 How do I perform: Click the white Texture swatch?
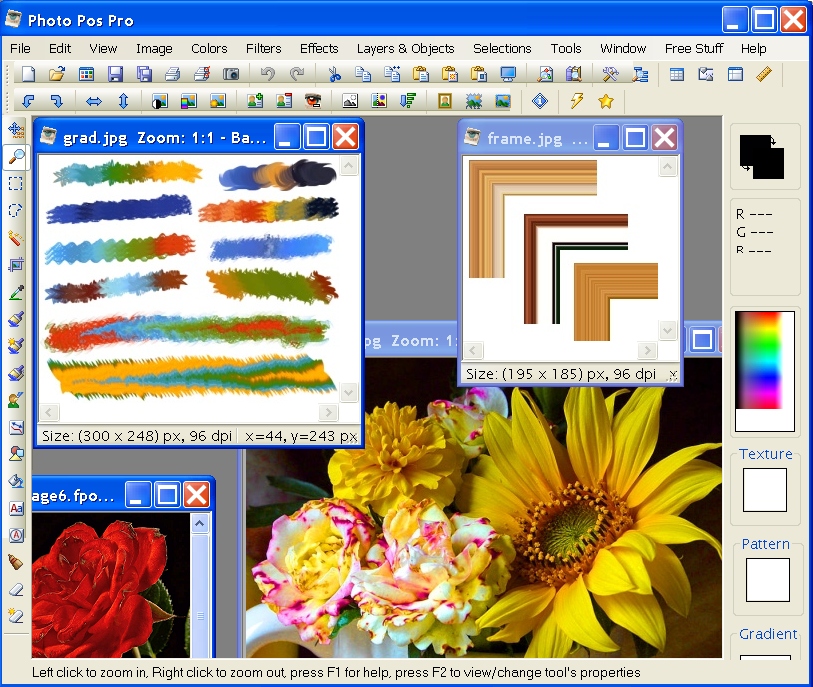[x=765, y=490]
